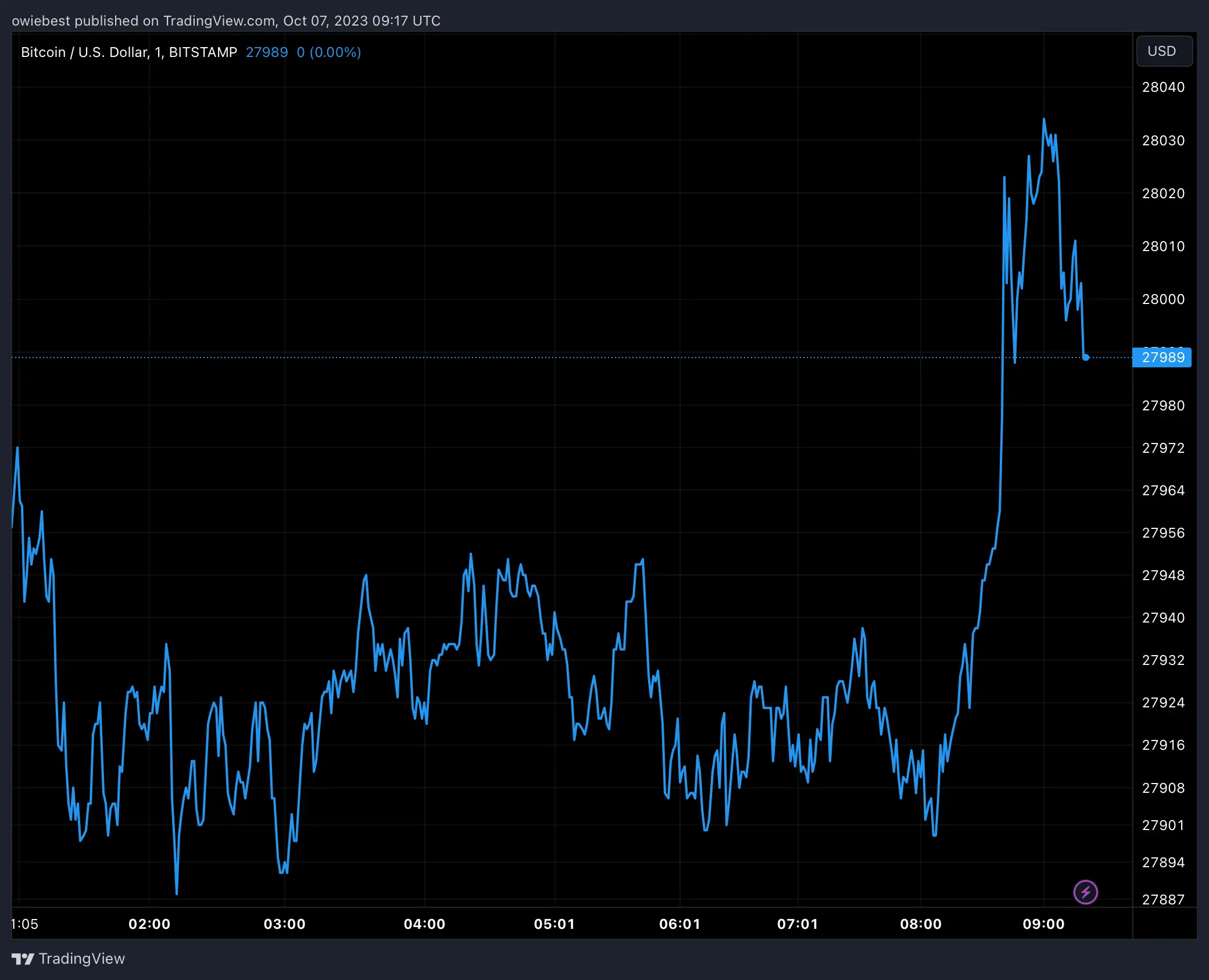Click the time axis label 02:00
This screenshot has height=980, width=1209.
[x=149, y=924]
